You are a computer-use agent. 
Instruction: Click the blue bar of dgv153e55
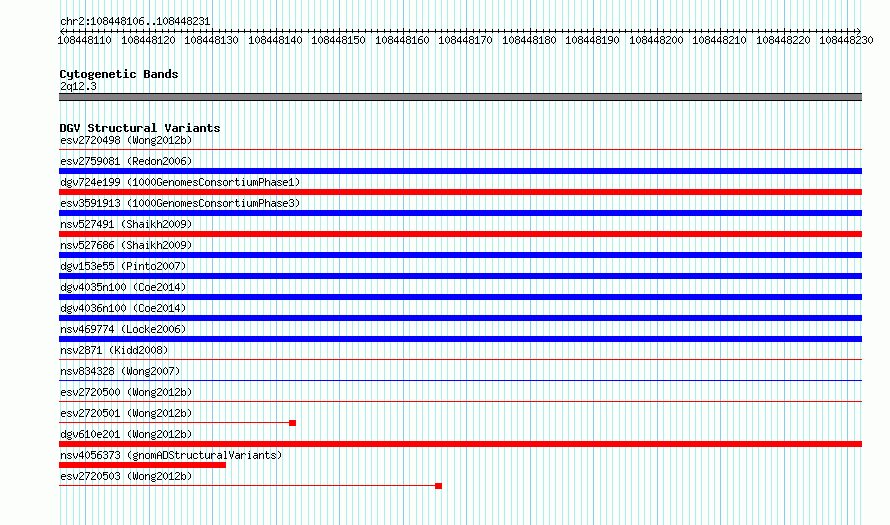pos(460,276)
